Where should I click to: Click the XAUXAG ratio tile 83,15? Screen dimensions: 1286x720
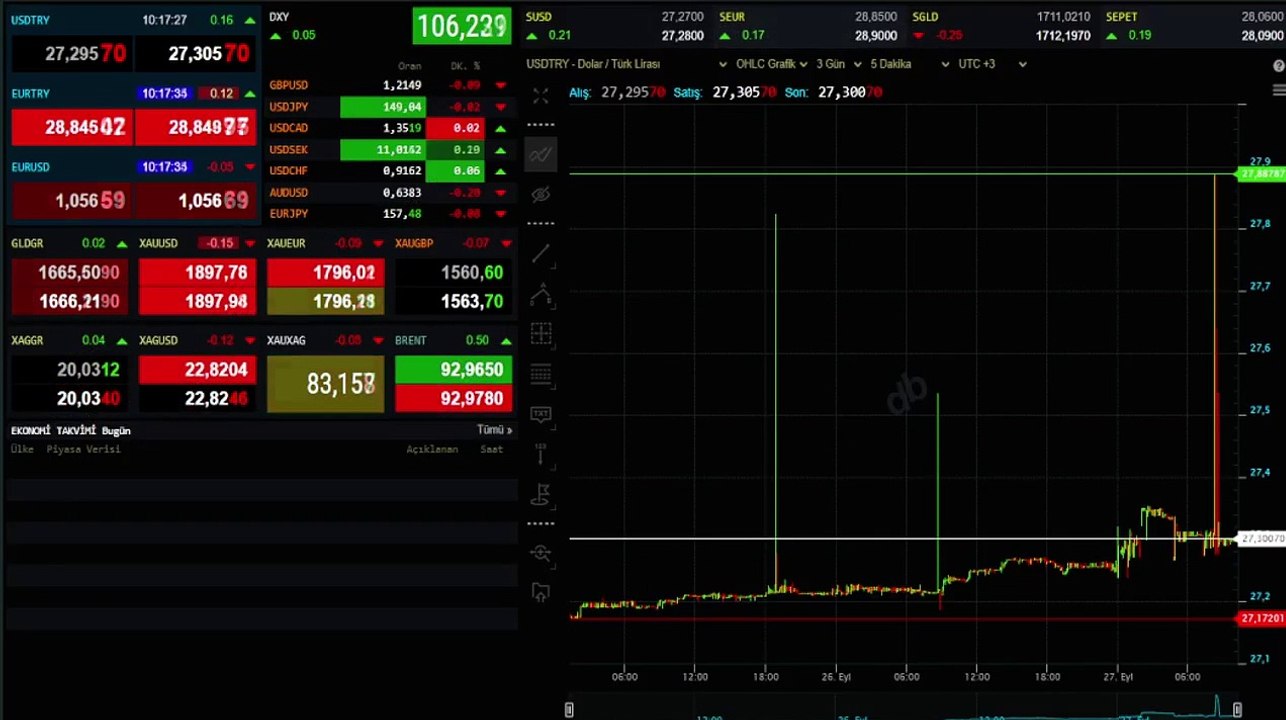pos(326,384)
